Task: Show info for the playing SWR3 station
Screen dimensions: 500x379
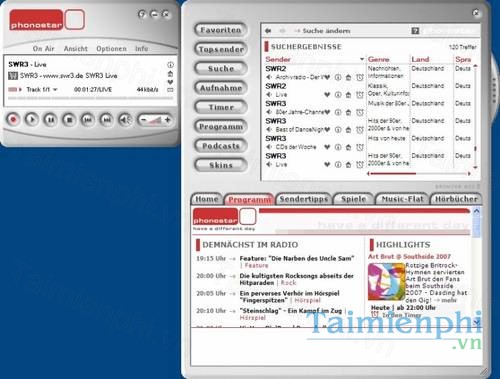Action: [x=170, y=65]
